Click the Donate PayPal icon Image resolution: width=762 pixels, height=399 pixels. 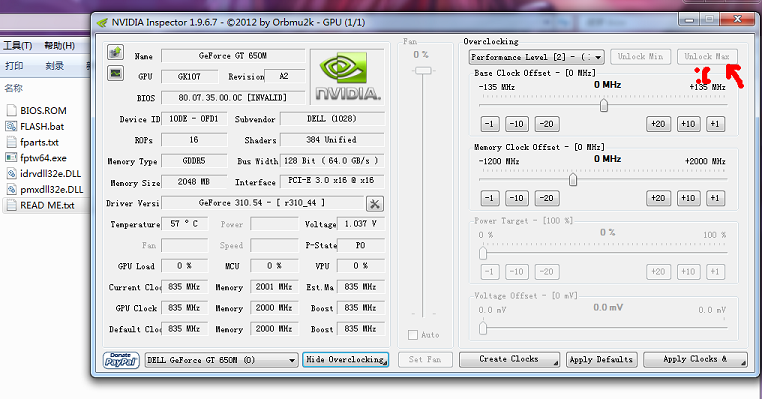(x=121, y=360)
